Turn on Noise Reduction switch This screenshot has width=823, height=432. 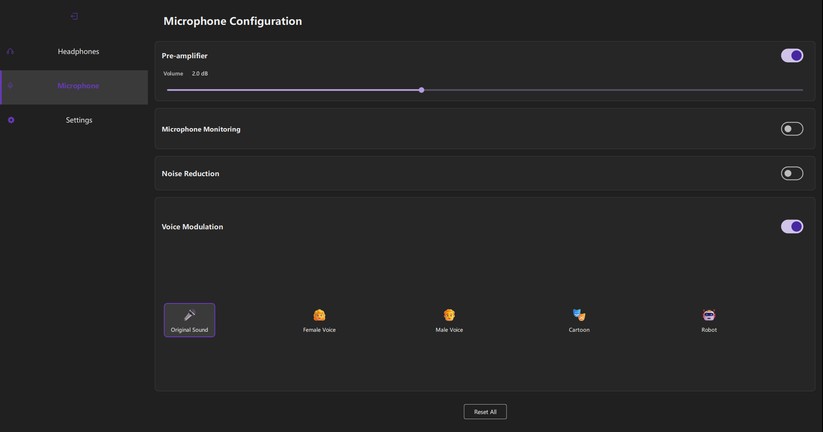click(792, 173)
